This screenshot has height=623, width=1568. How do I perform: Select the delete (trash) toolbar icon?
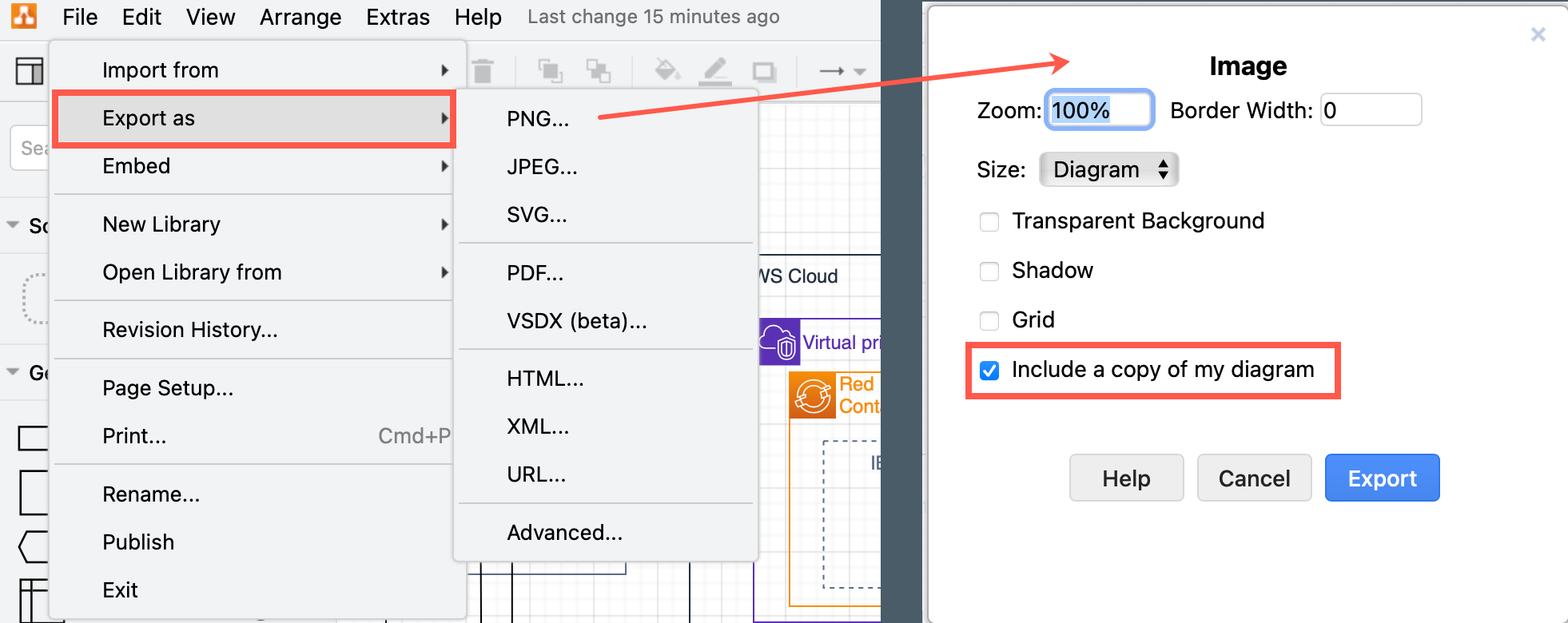click(483, 70)
